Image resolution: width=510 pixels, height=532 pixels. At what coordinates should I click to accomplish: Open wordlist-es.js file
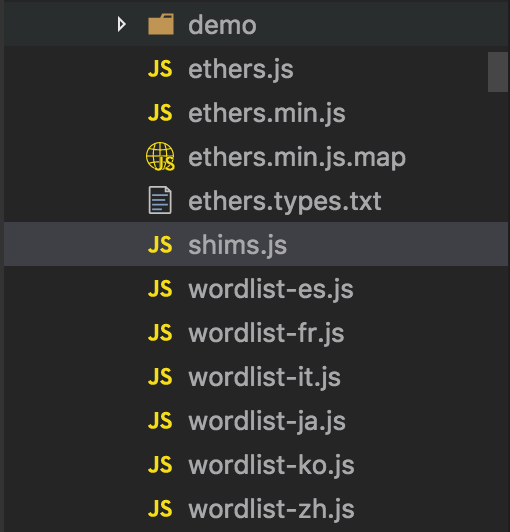271,289
